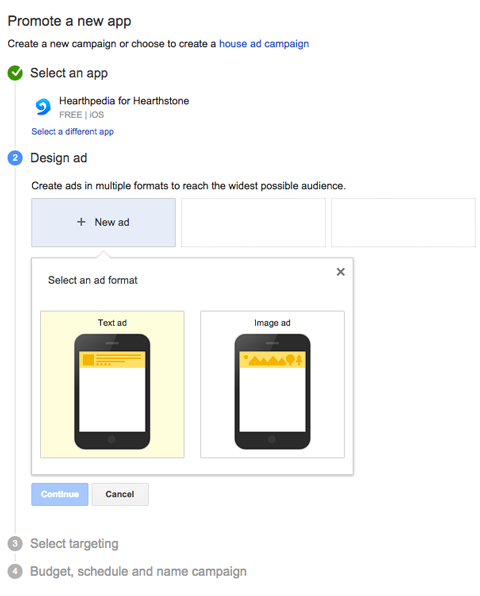
Task: Click the step 4 numbered circle
Action: click(x=15, y=572)
